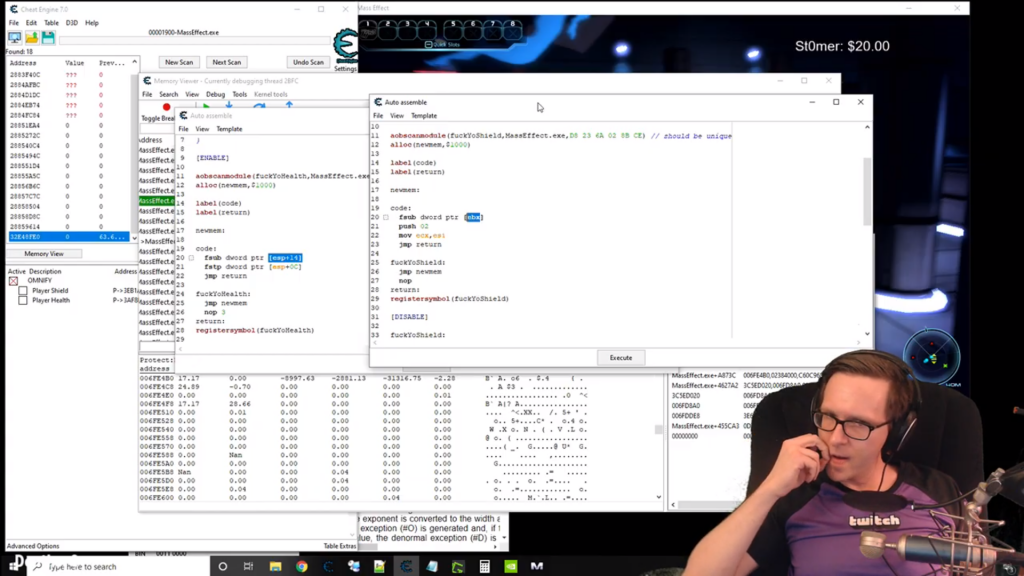
Task: Open the Kernel tools menu in Memory Viewer
Action: (270, 94)
